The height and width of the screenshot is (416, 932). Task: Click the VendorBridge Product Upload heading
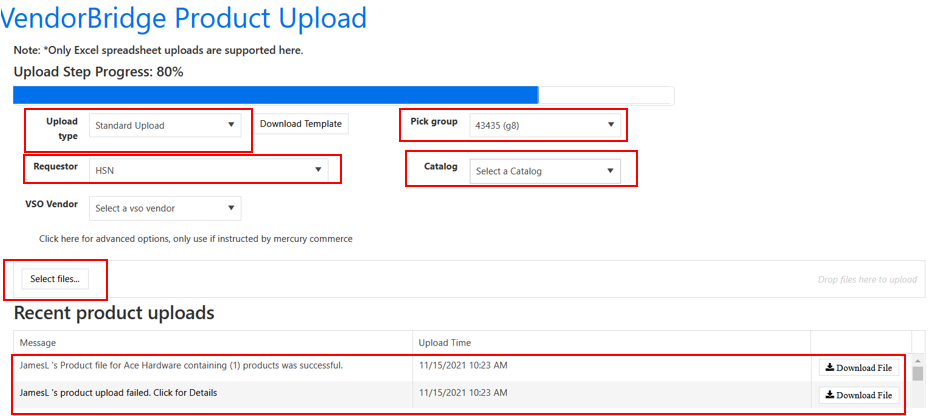[183, 18]
